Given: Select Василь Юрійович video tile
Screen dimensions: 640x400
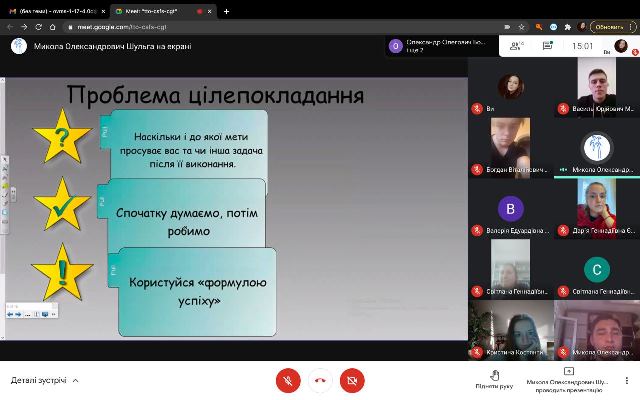Looking at the screenshot, I should tap(597, 87).
